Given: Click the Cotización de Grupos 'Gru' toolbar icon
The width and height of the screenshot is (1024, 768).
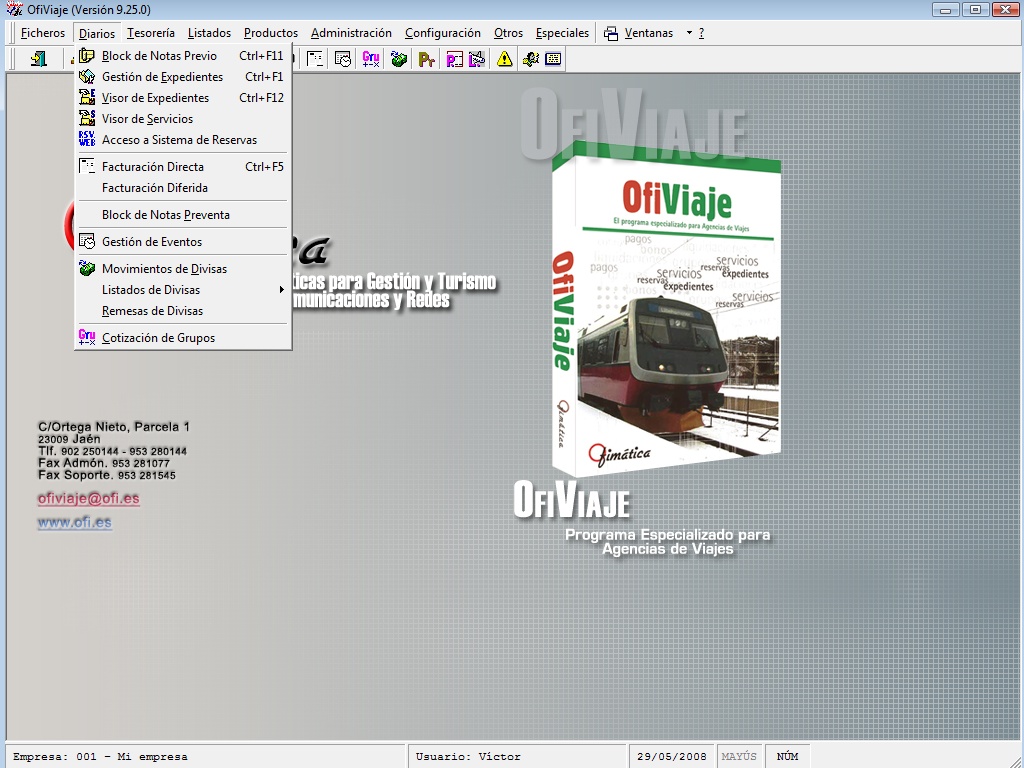Looking at the screenshot, I should coord(371,59).
